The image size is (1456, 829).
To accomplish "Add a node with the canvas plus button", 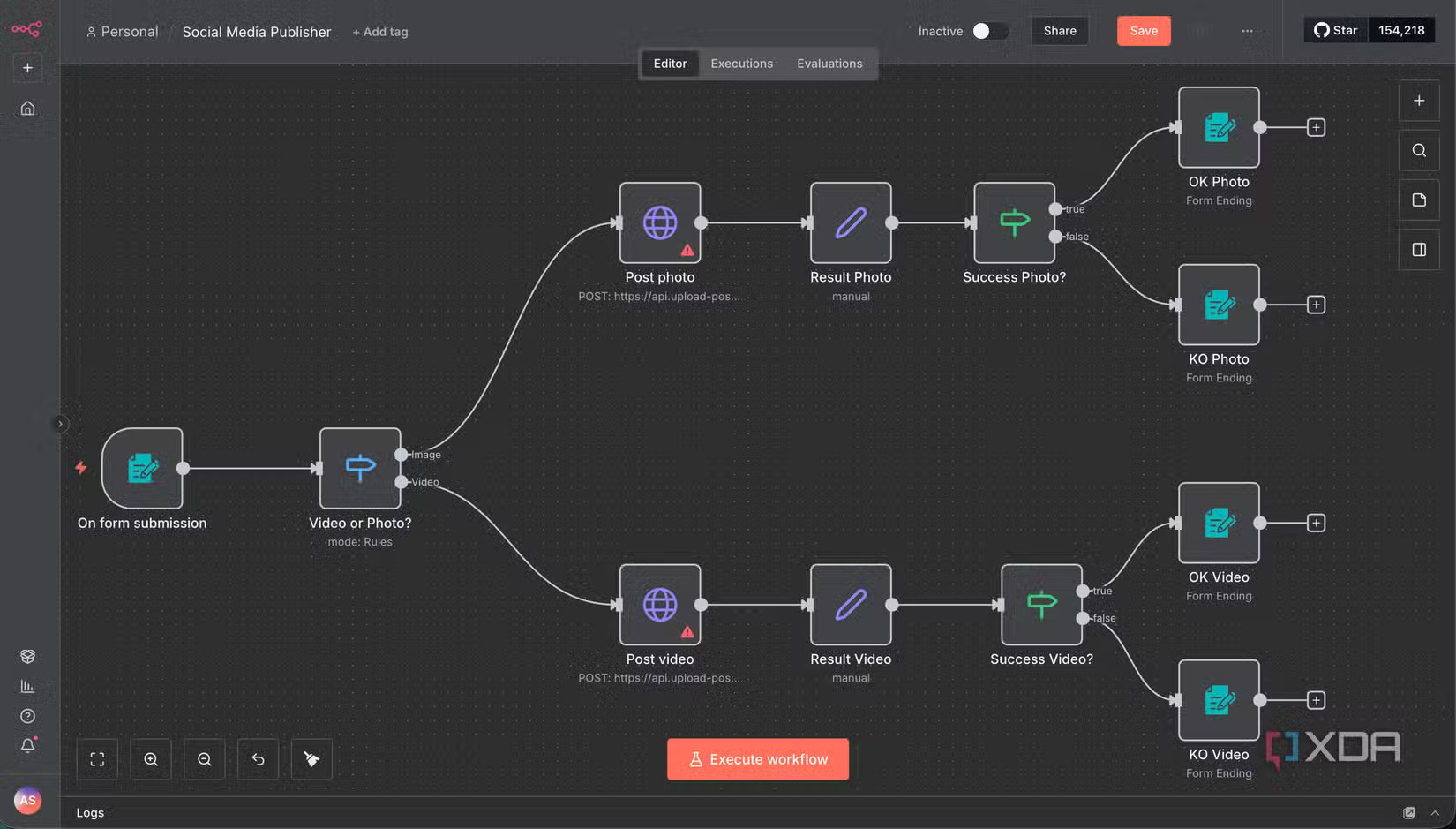I will pyautogui.click(x=1419, y=101).
